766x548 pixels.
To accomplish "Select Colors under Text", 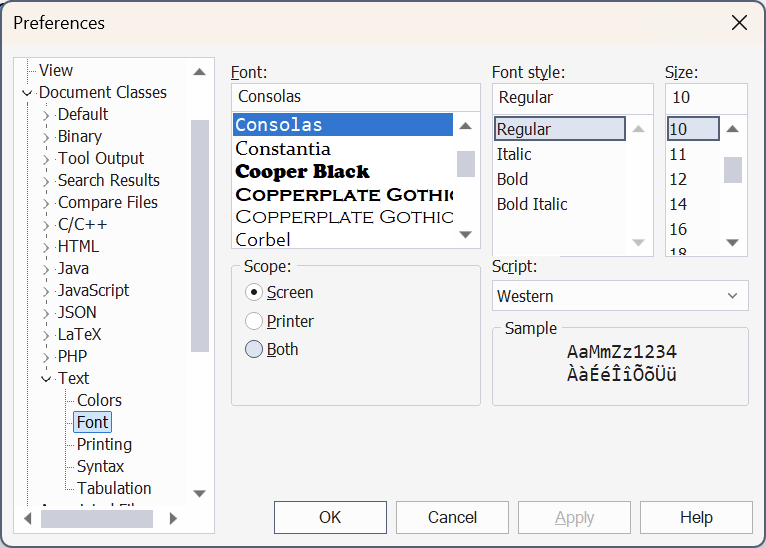I will pyautogui.click(x=99, y=400).
